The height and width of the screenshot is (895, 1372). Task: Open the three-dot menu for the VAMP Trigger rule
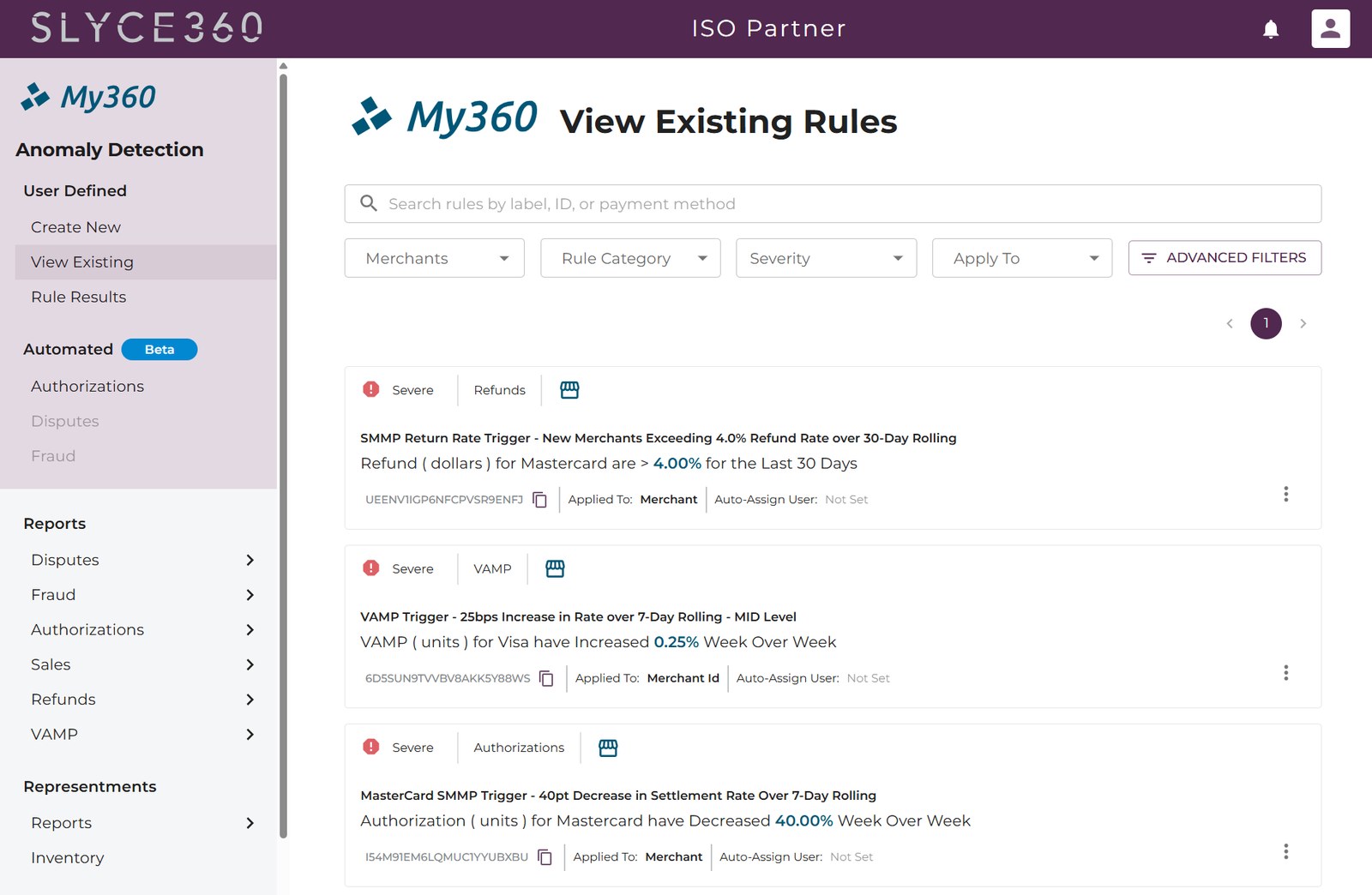1285,673
